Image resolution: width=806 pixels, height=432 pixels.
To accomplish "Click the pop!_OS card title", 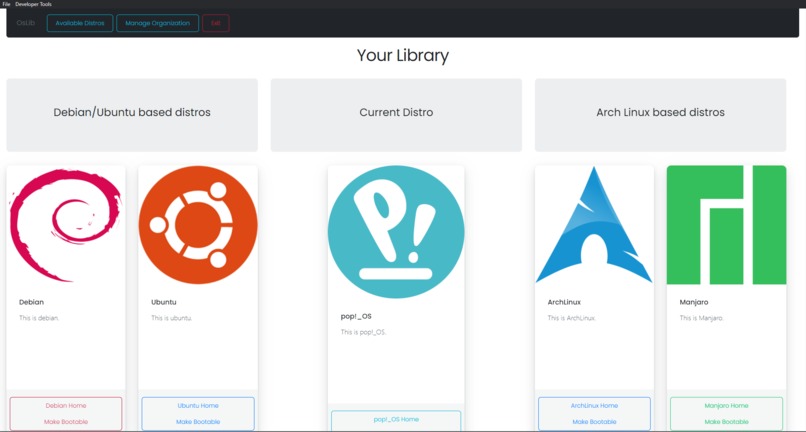I will pos(356,316).
